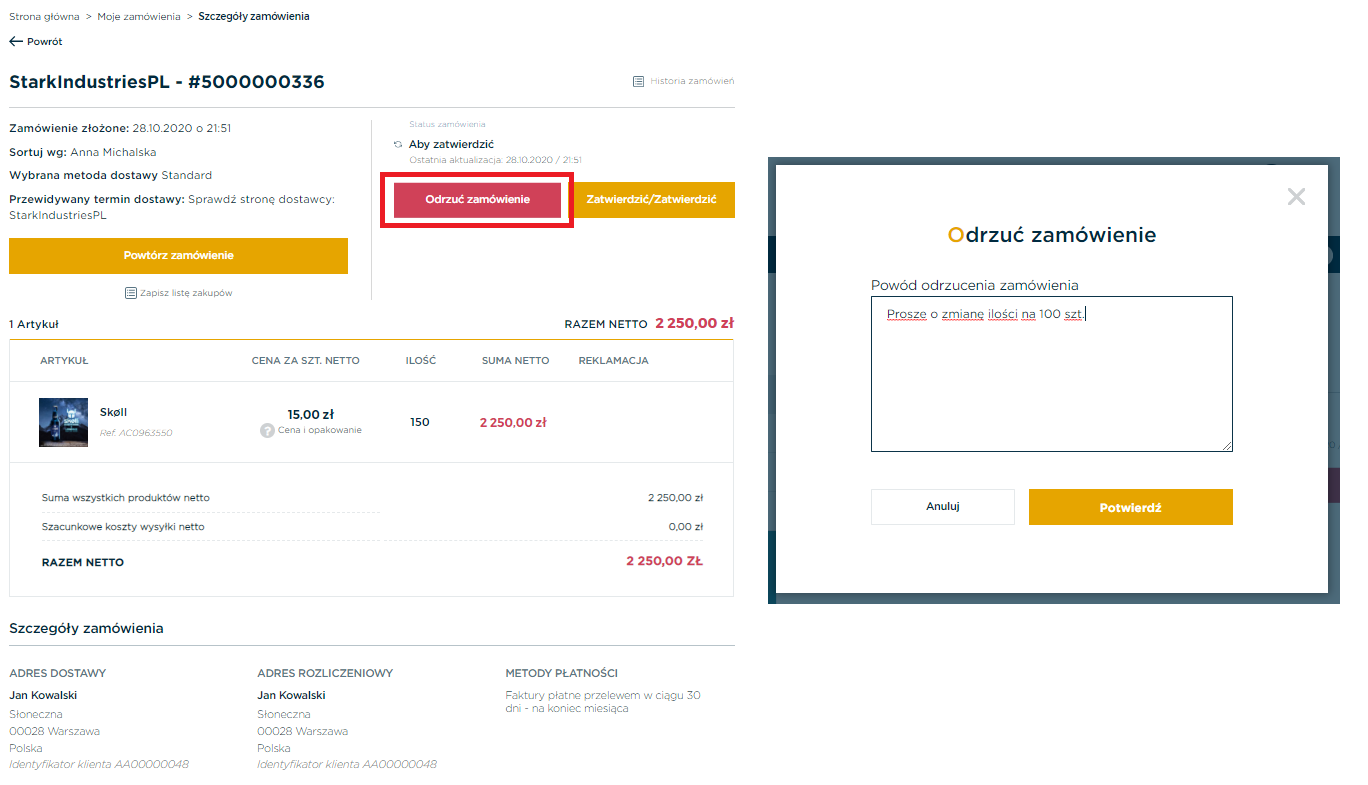Click the text area resize handle corner
The height and width of the screenshot is (785, 1368).
tap(1227, 446)
